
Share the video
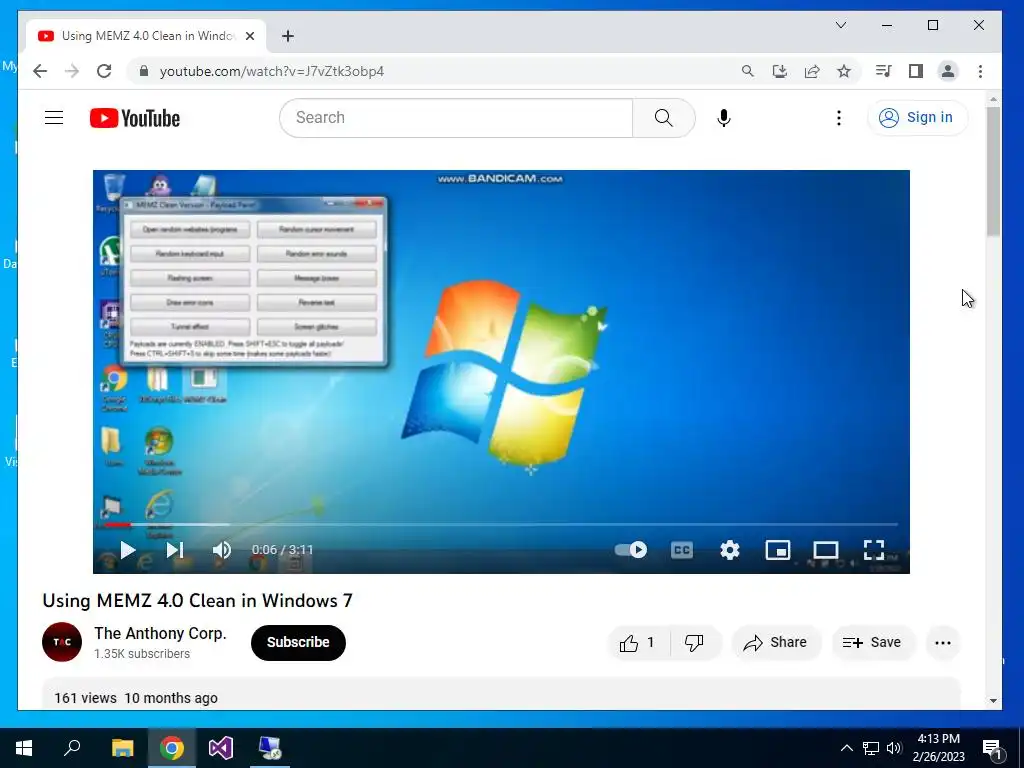[775, 643]
